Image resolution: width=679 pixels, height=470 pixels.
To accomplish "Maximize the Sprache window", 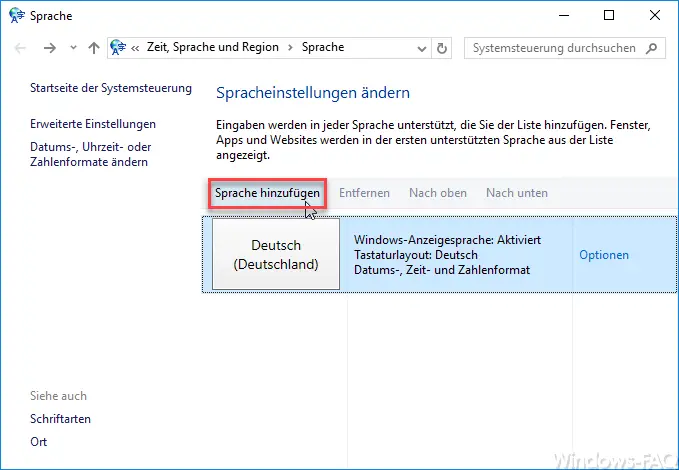I will click(x=609, y=16).
